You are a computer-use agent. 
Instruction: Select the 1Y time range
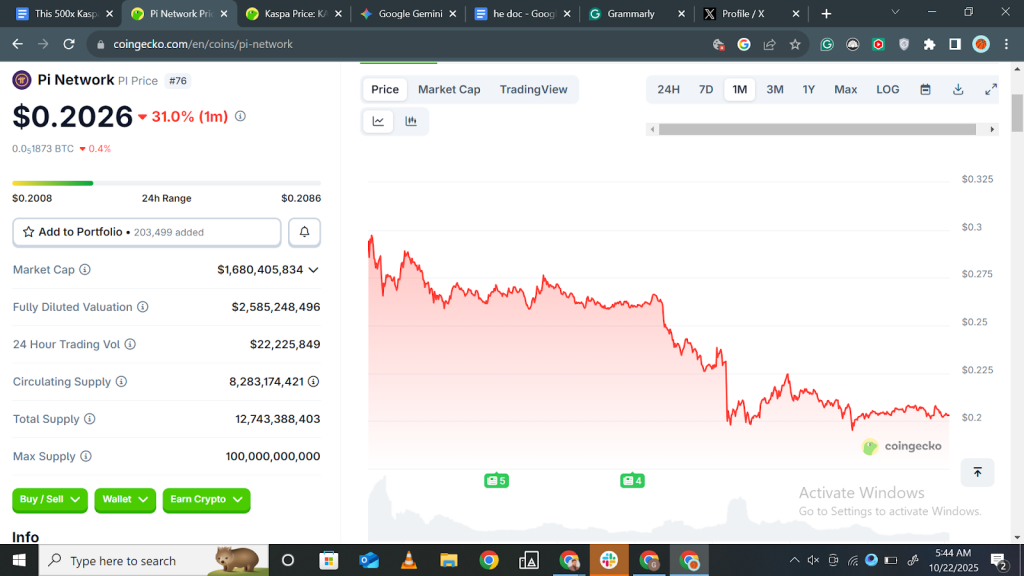[808, 89]
